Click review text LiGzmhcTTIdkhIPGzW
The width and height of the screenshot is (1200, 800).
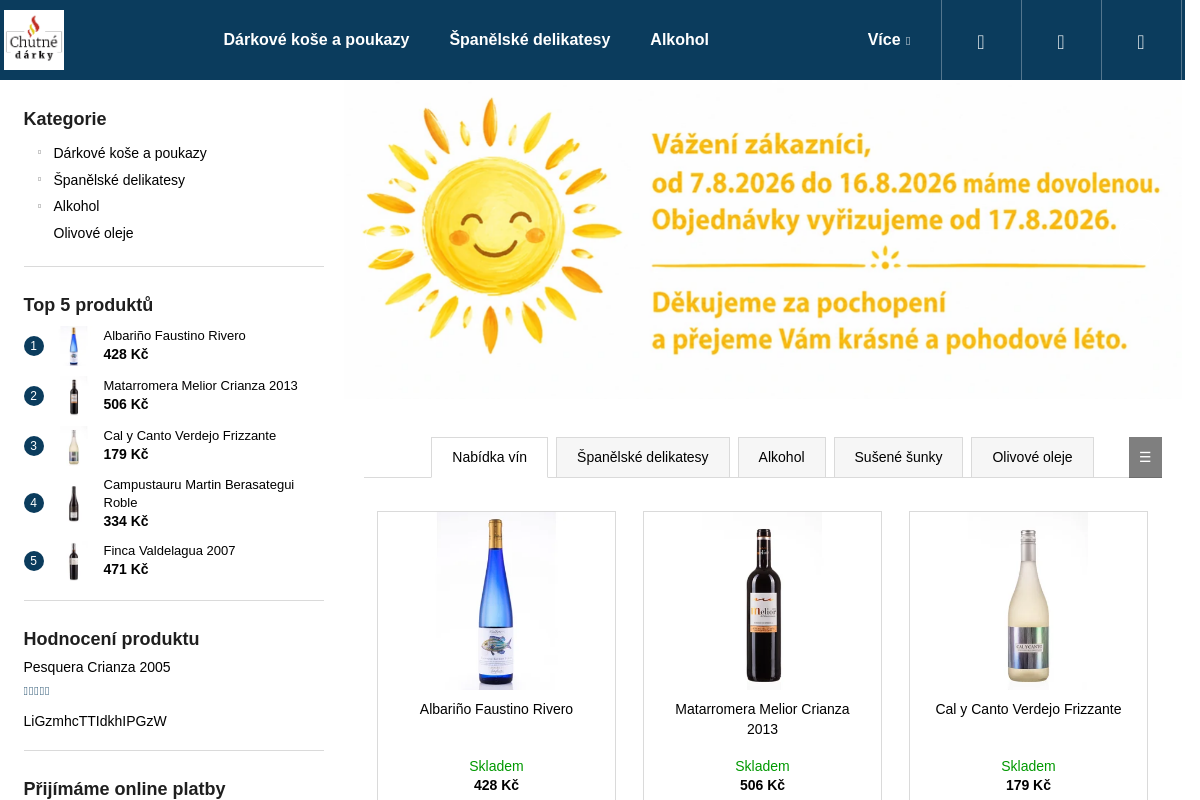click(x=95, y=721)
